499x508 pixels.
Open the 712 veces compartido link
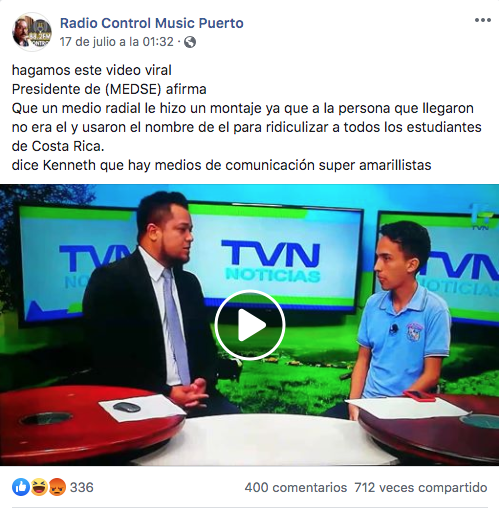point(421,488)
